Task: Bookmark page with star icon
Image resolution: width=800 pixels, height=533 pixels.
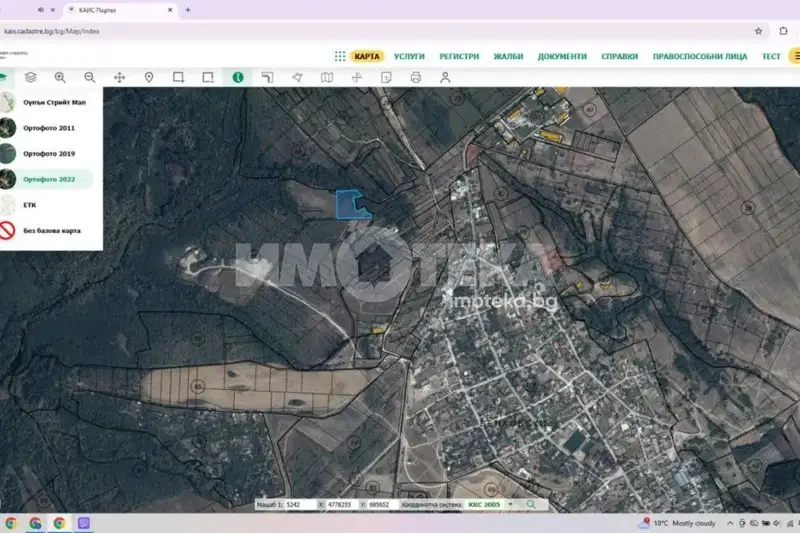Action: [x=759, y=31]
